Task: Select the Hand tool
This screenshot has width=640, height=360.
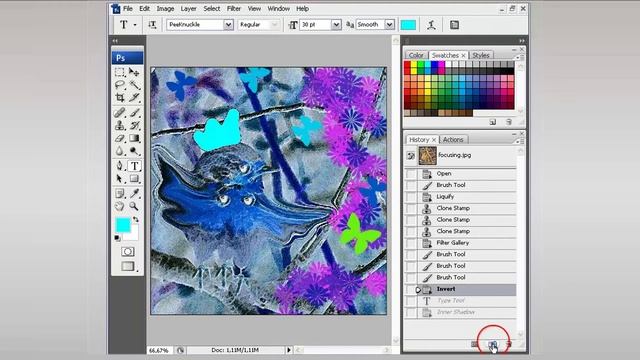Action: coord(120,206)
